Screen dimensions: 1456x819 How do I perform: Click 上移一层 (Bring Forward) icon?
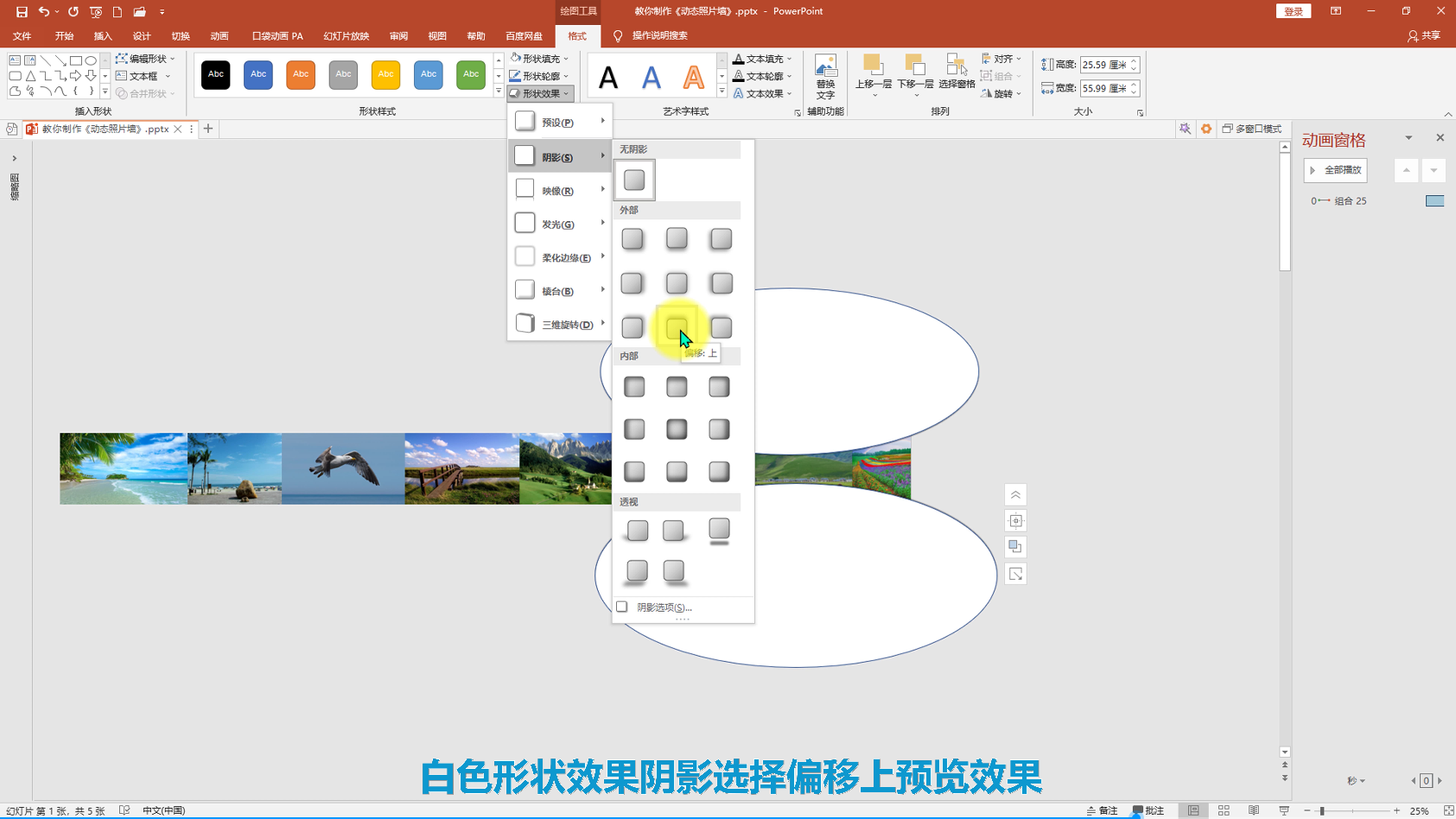click(x=873, y=73)
